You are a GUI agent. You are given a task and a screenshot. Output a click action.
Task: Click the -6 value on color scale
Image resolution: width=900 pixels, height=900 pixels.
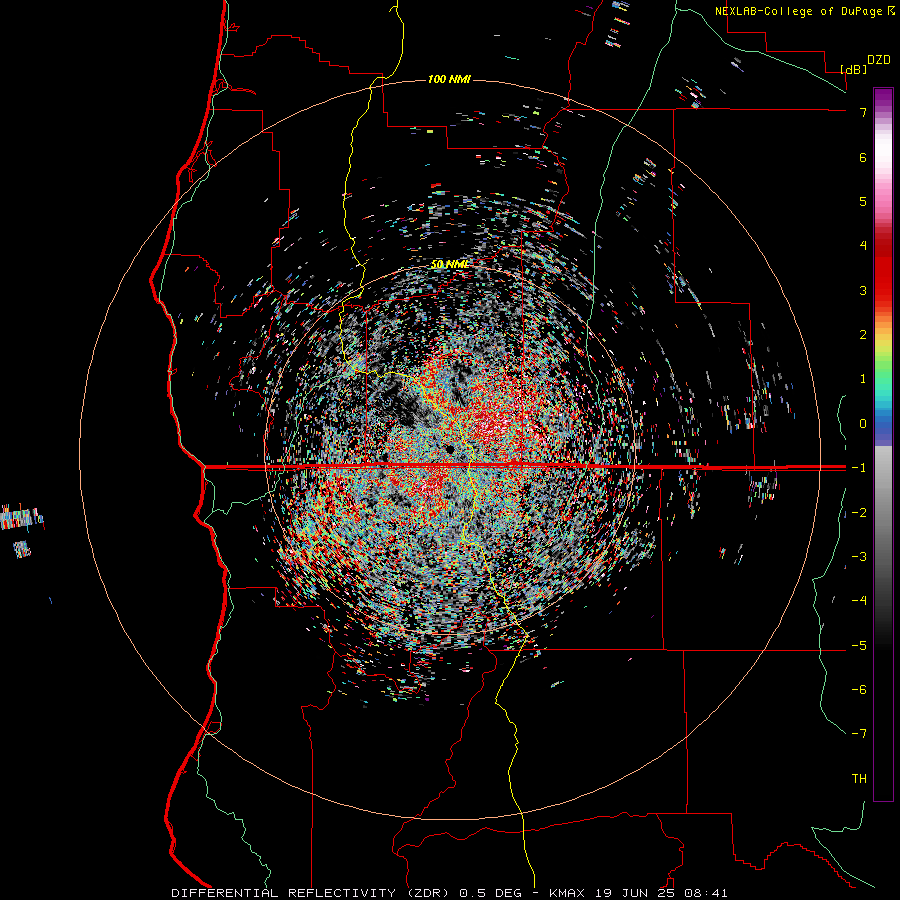859,690
